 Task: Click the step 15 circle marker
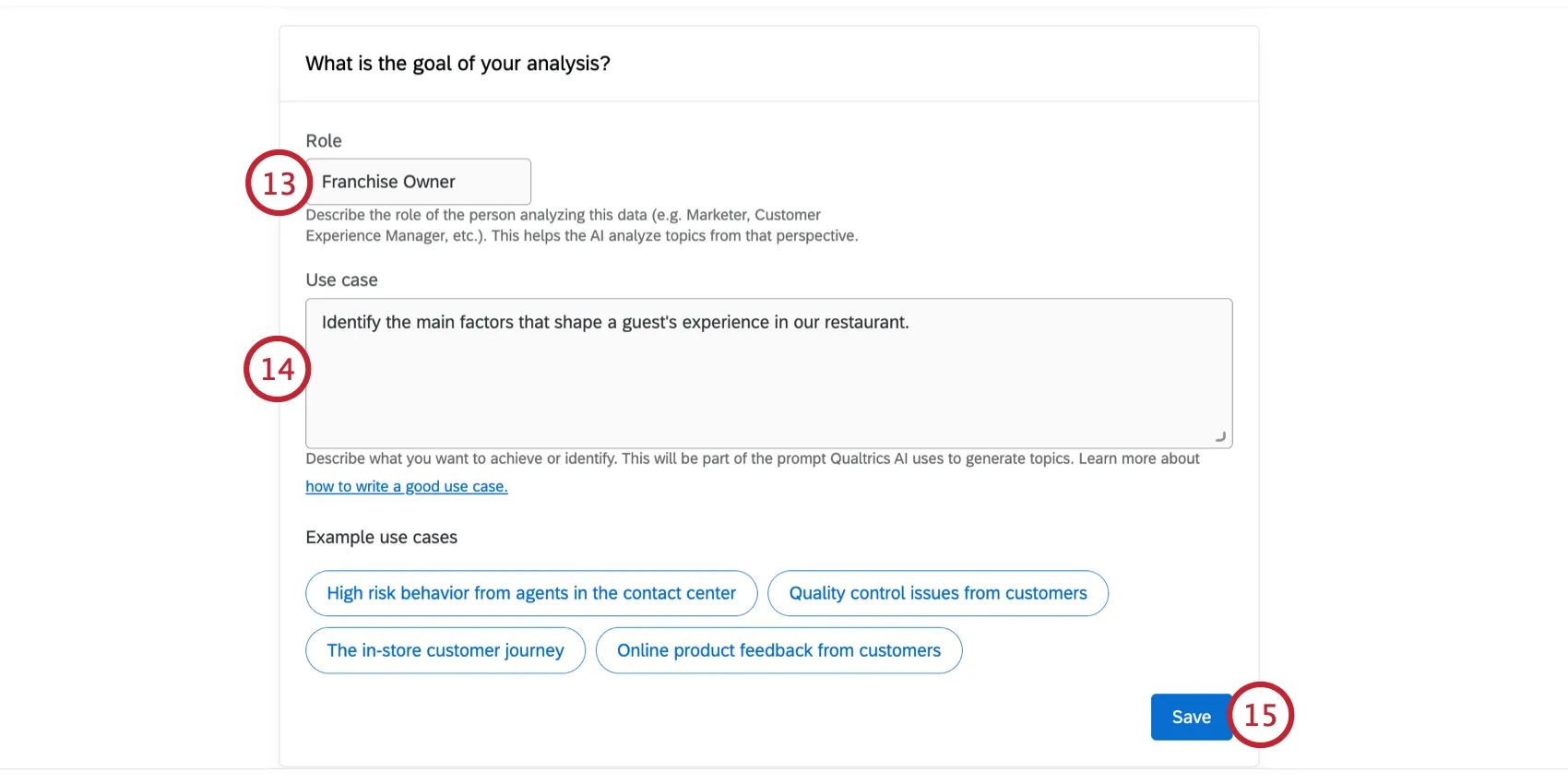pyautogui.click(x=1261, y=715)
